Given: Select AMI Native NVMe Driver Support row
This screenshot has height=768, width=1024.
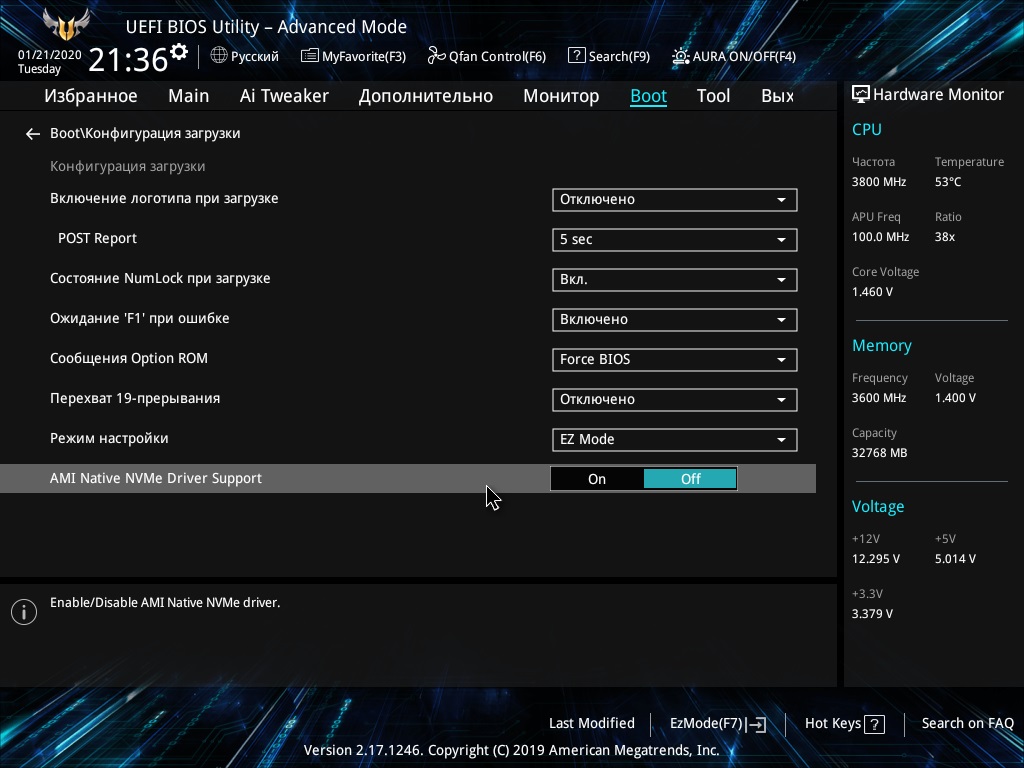Looking at the screenshot, I should pos(408,479).
